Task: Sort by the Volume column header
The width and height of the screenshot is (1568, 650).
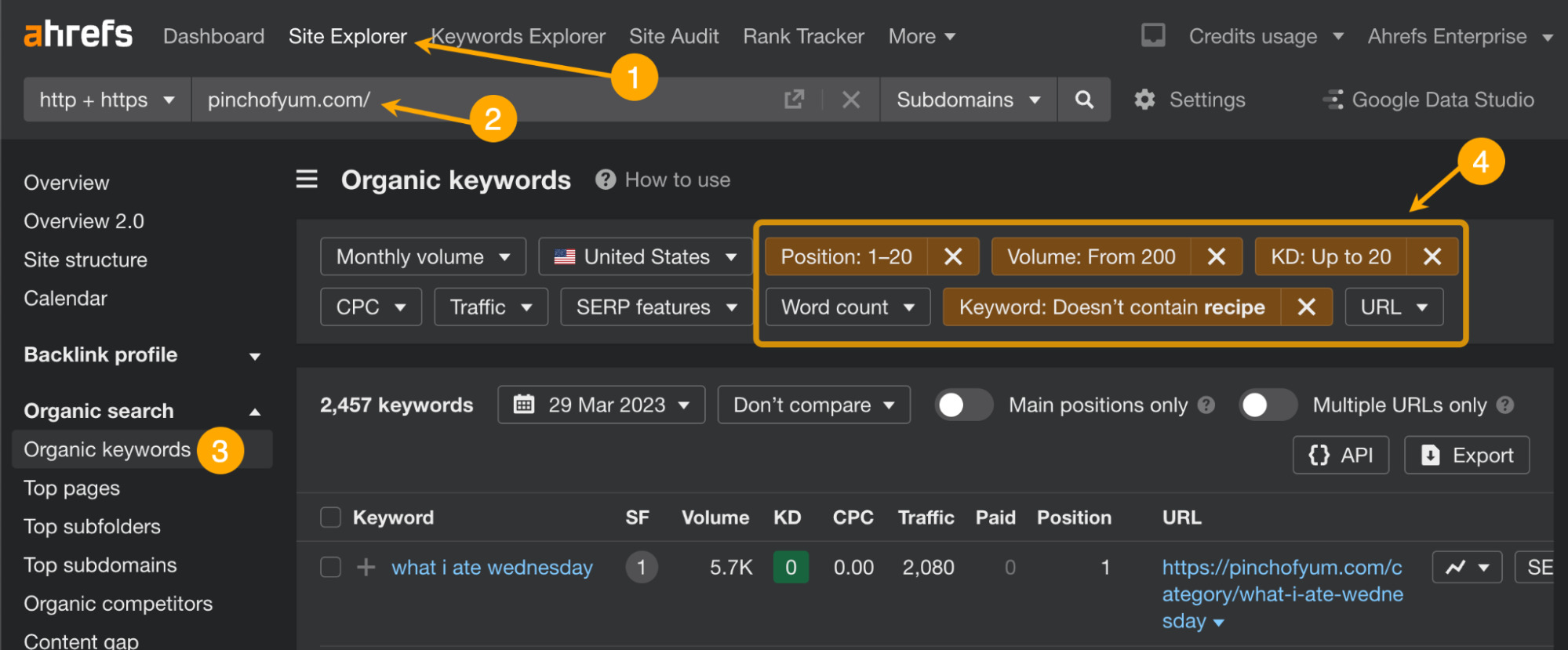Action: point(715,517)
